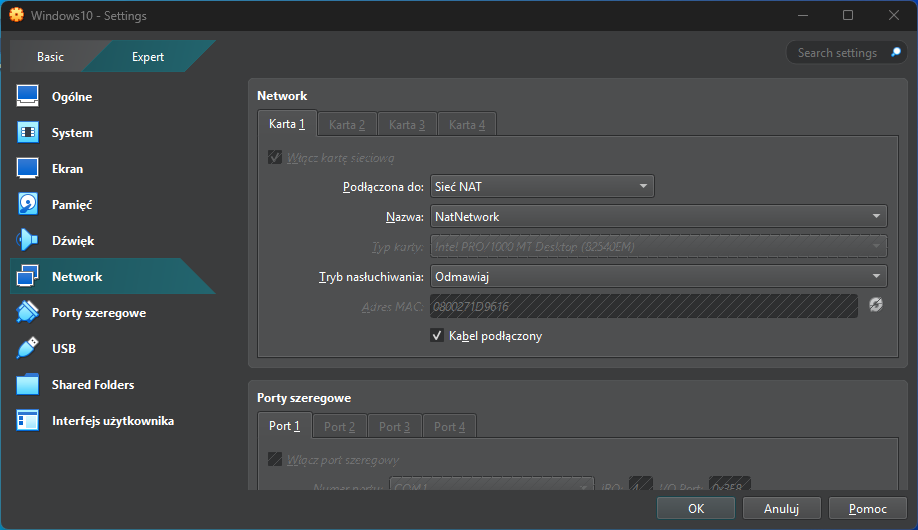
Task: Close the Windows10 Settings window
Action: [x=893, y=15]
